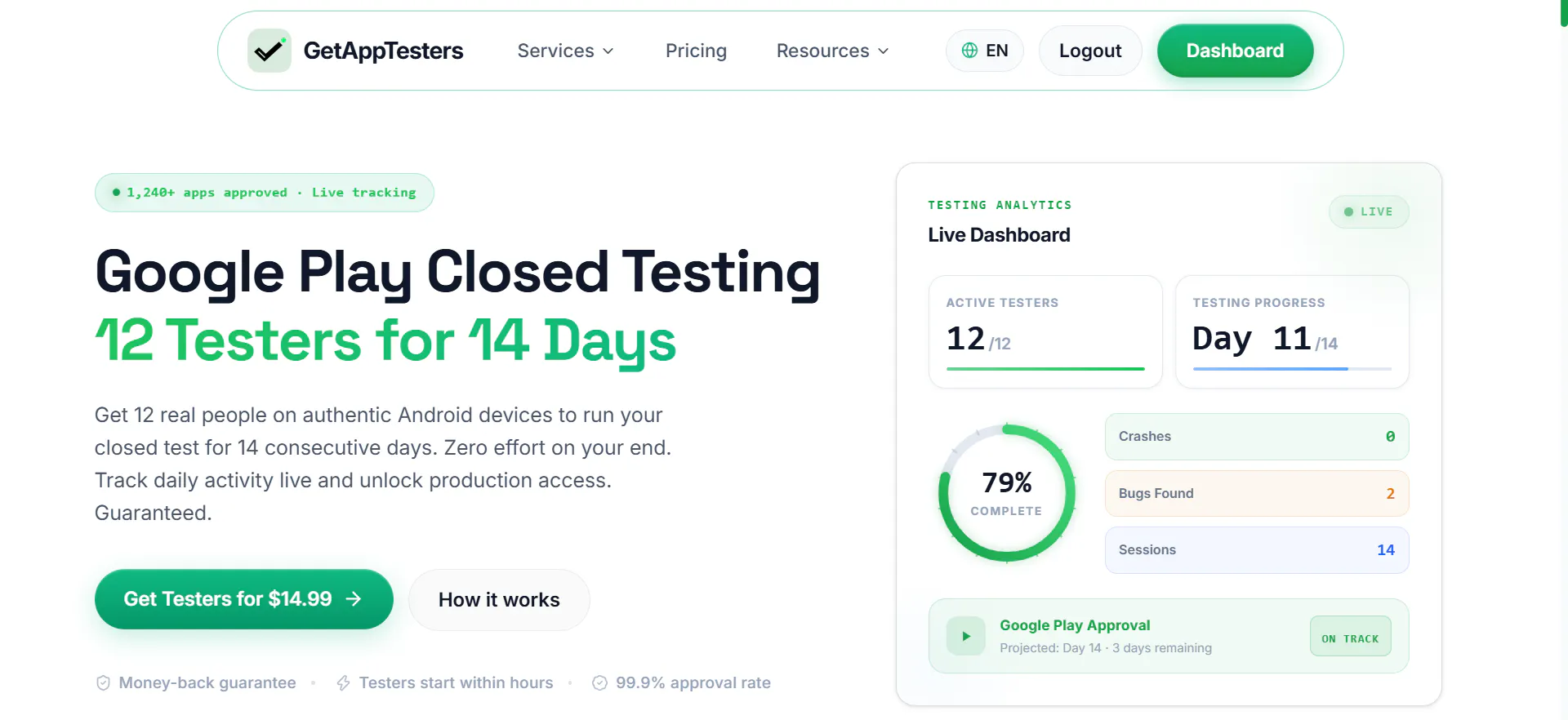Click the 'TESTING ANALYTICS' label
The image size is (1568, 720).
[x=1000, y=205]
